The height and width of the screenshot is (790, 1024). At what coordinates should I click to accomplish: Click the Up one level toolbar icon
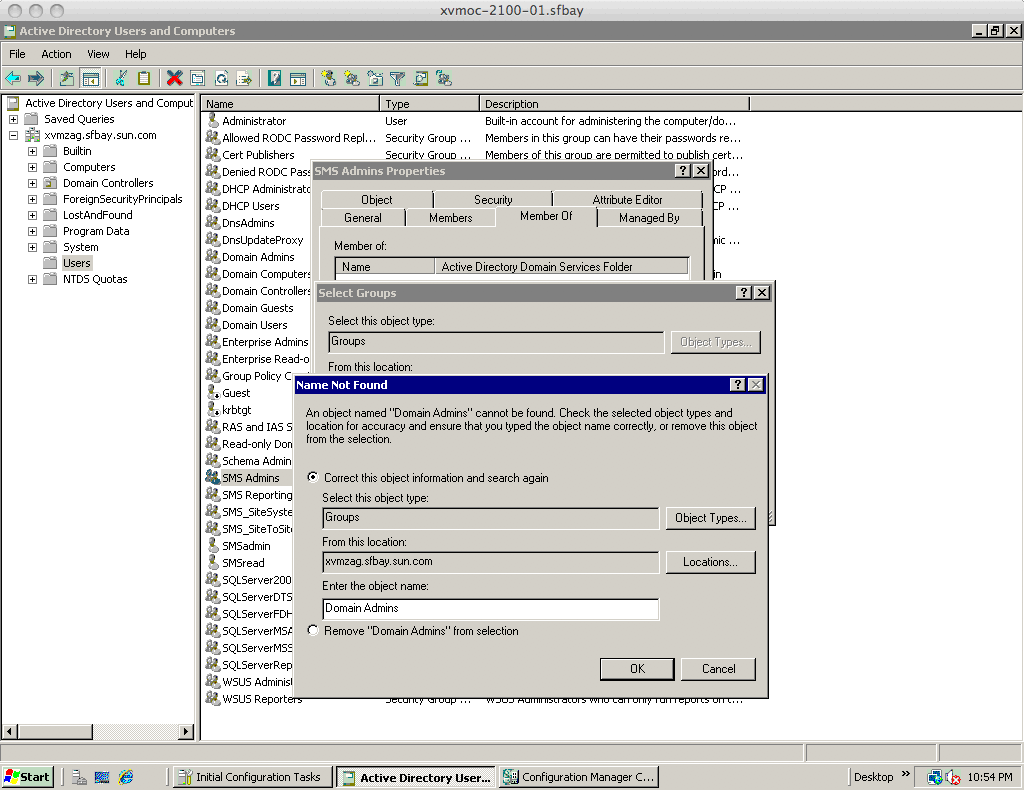[x=67, y=79]
